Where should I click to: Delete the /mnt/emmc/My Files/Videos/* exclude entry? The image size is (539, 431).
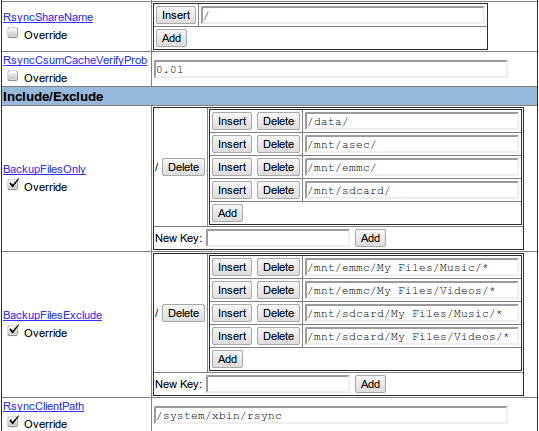(x=278, y=290)
